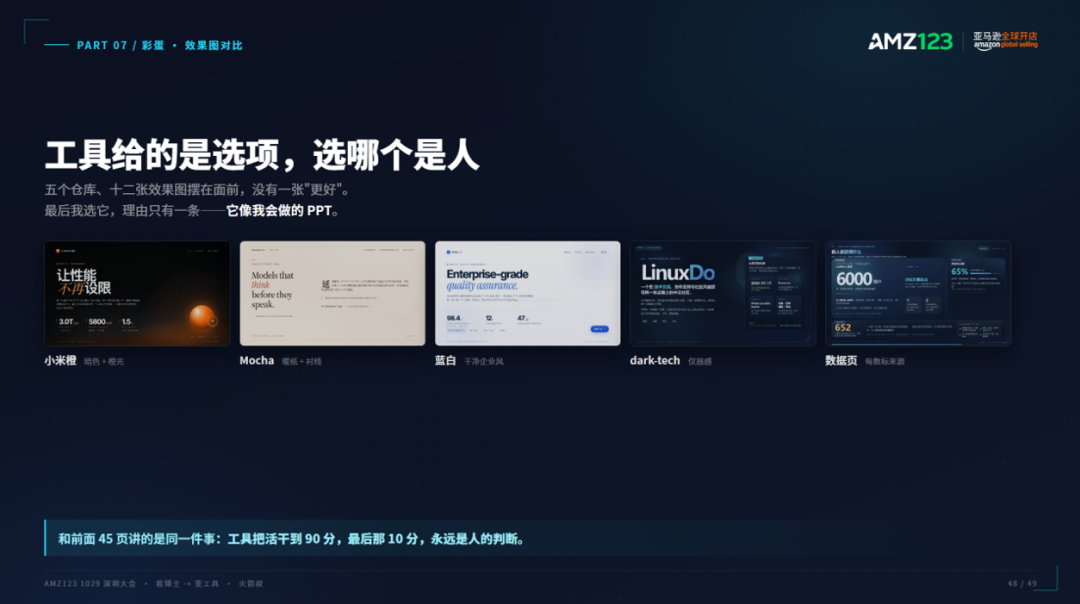Open the 小米橙 dark orange thumbnail
The width and height of the screenshot is (1080, 604).
pyautogui.click(x=137, y=293)
